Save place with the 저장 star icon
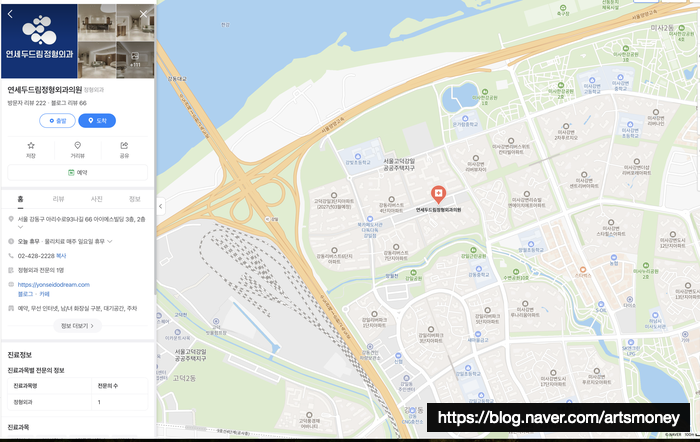Viewport: 700px width, 442px height. click(x=31, y=150)
